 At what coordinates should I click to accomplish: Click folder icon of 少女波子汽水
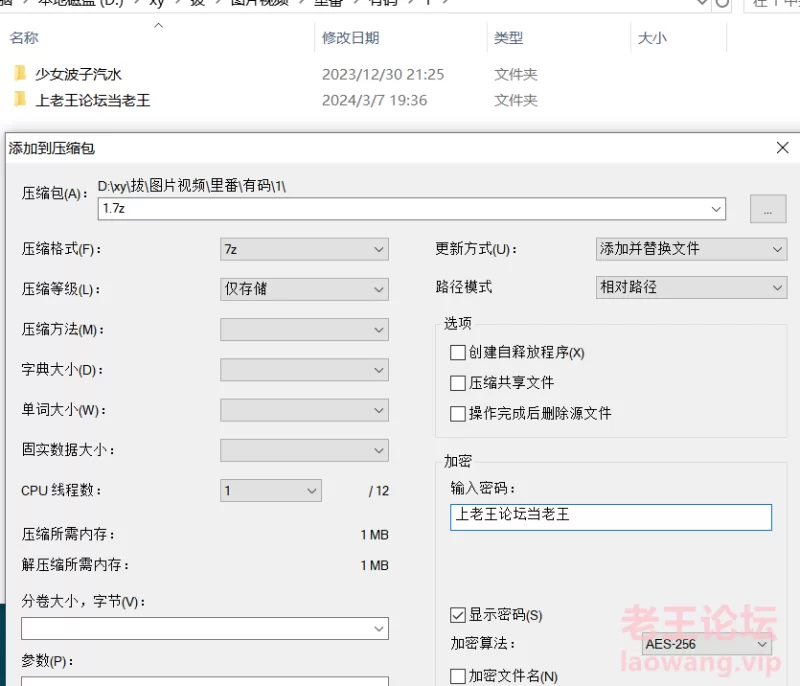pyautogui.click(x=20, y=73)
